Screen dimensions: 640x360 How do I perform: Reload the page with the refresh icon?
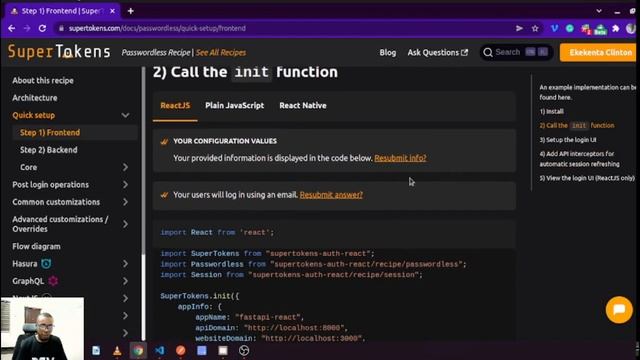click(x=42, y=28)
